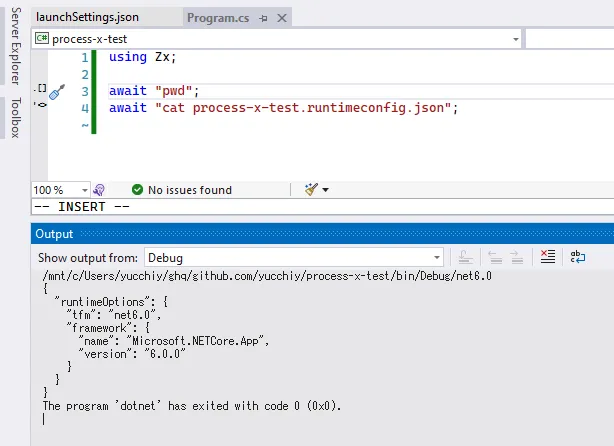Click the Find Message in Code icon

464,257
